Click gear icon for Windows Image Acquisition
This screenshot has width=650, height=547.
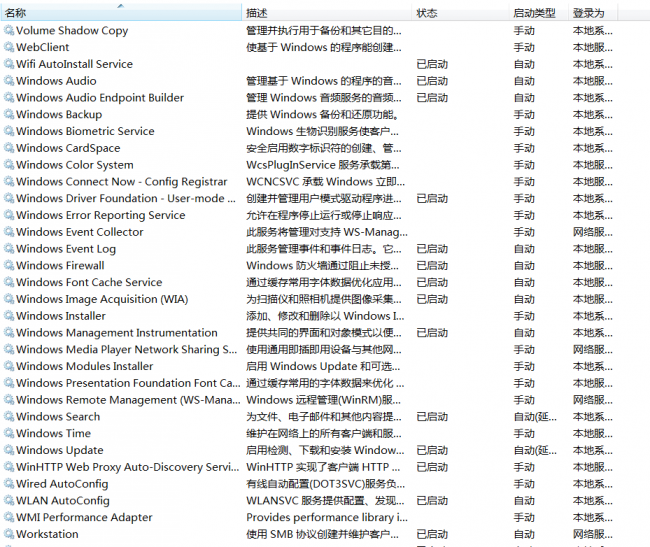[x=9, y=299]
